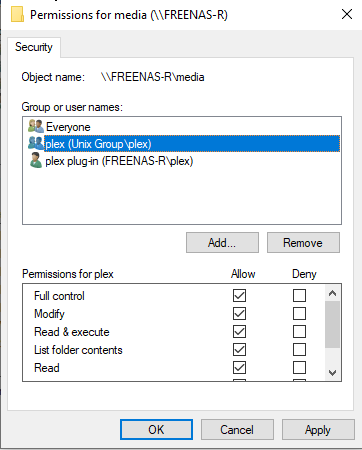362x450 pixels.
Task: Check Deny box for List folder contents
Action: 299,349
